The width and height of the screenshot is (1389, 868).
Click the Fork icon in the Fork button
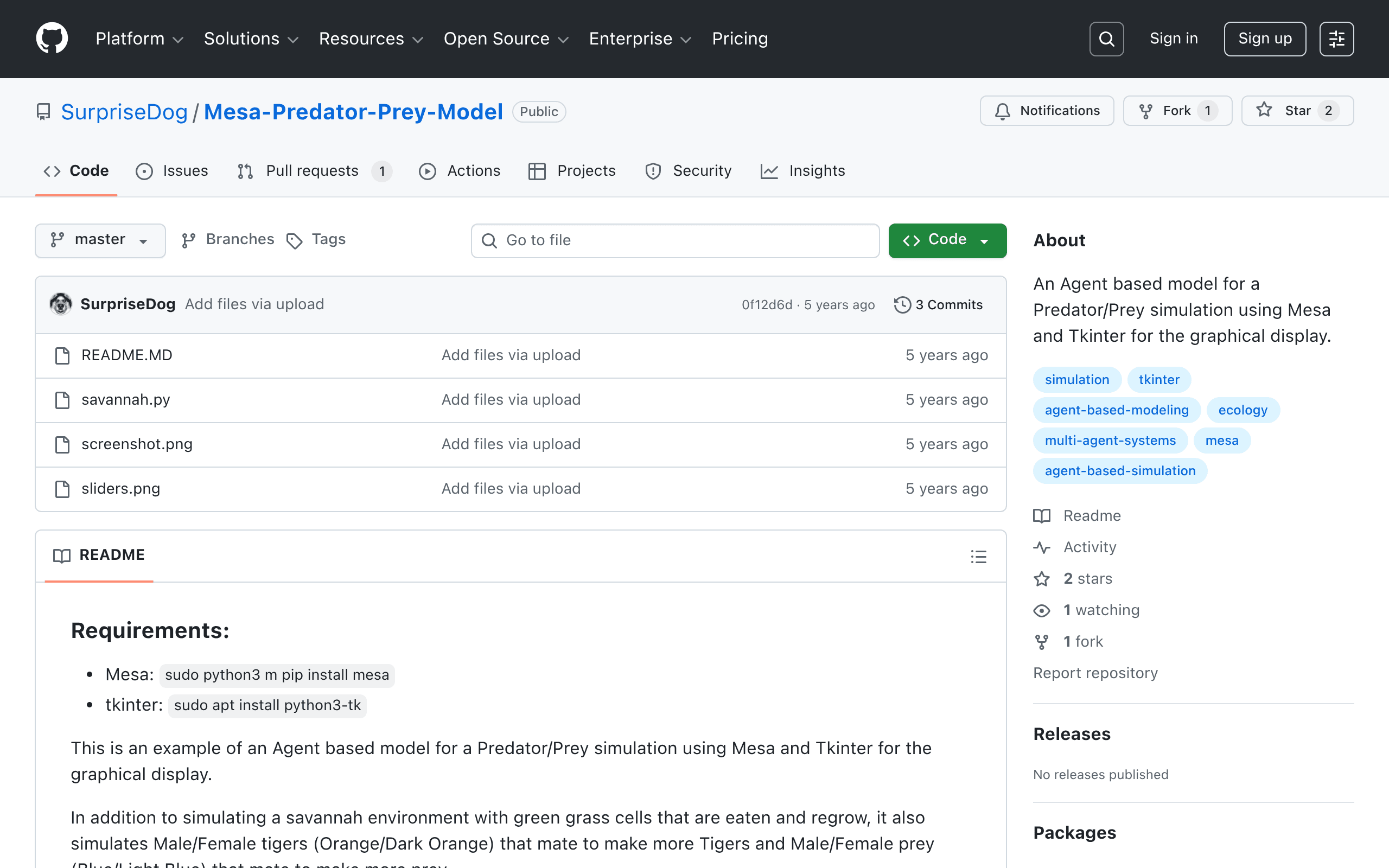1145,111
